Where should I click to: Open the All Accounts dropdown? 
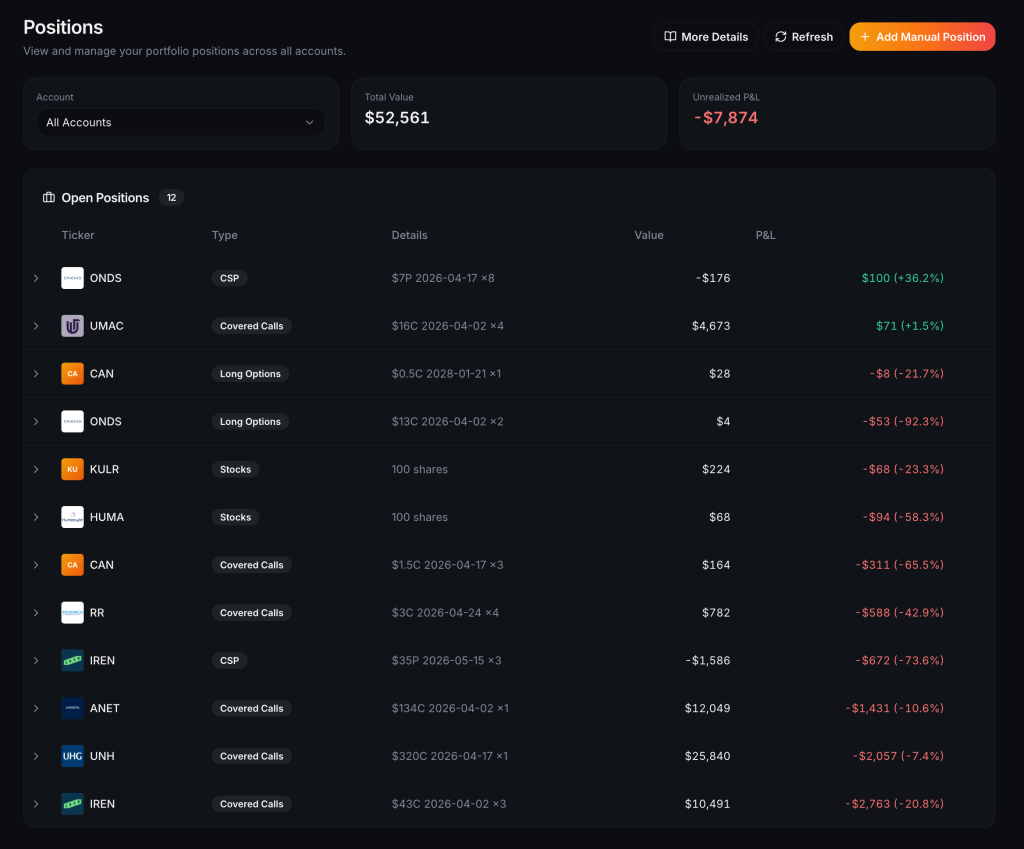tap(180, 122)
